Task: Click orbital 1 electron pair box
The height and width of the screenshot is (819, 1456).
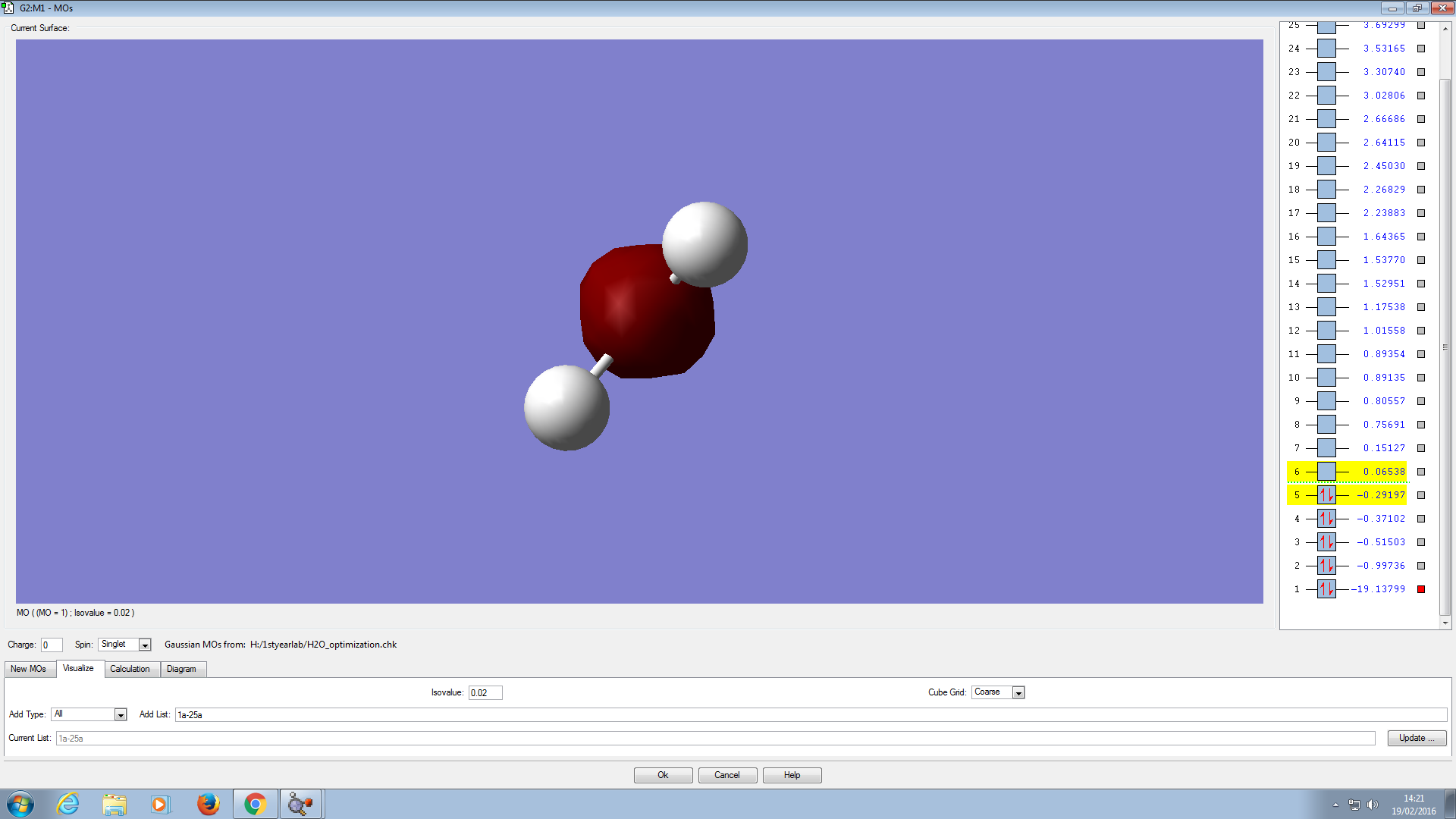Action: [x=1326, y=589]
